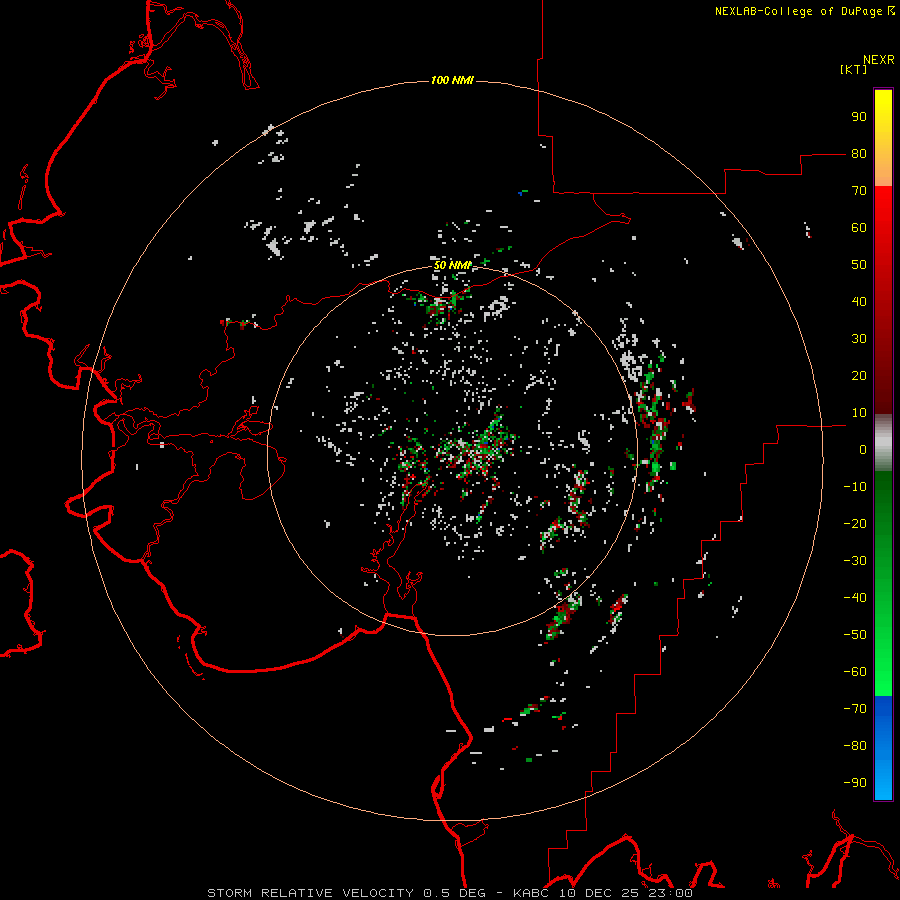This screenshot has height=900, width=900.
Task: Click the 90 value on velocity scale
Action: point(859,117)
